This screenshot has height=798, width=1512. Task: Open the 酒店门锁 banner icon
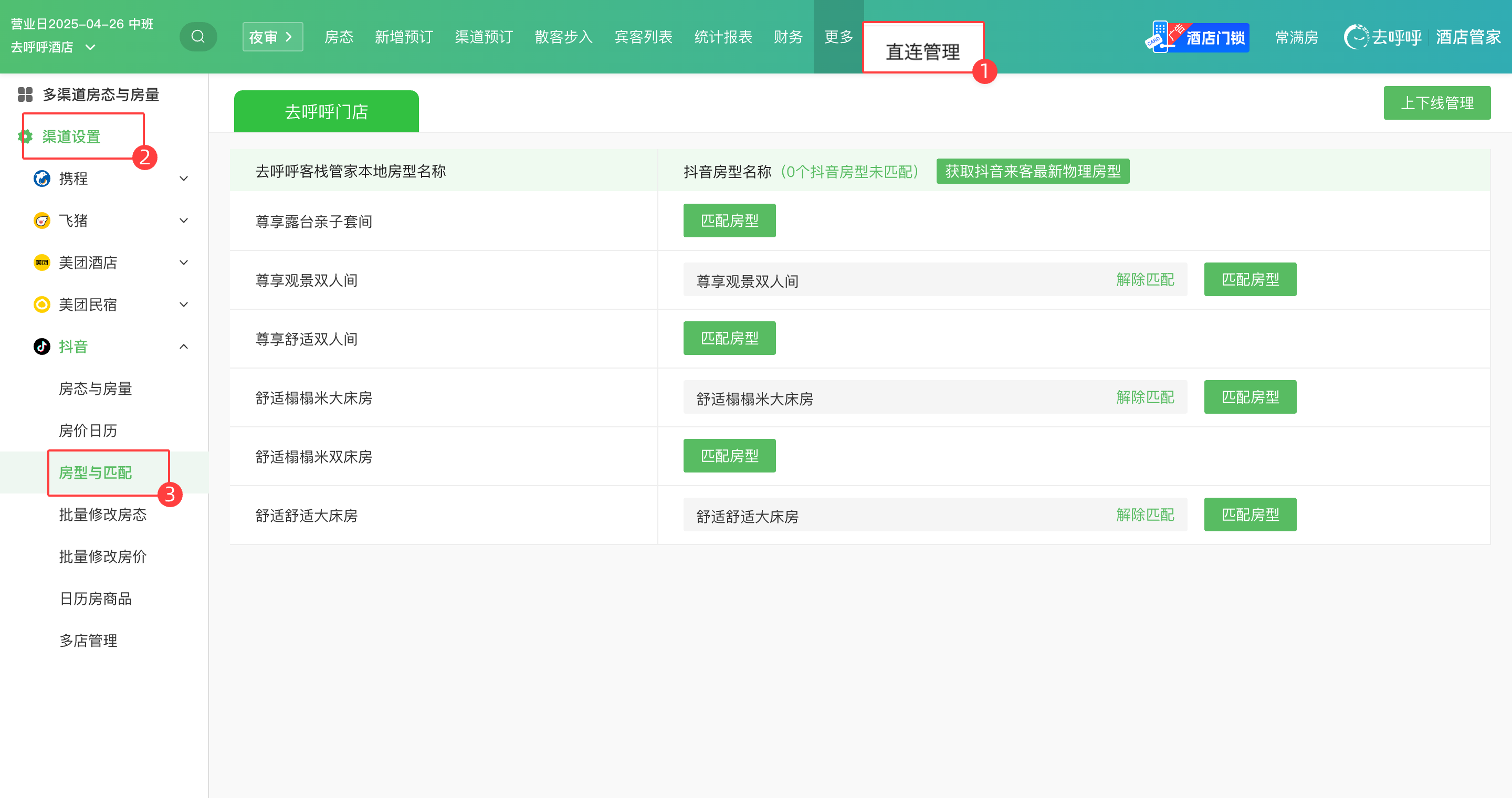1197,37
